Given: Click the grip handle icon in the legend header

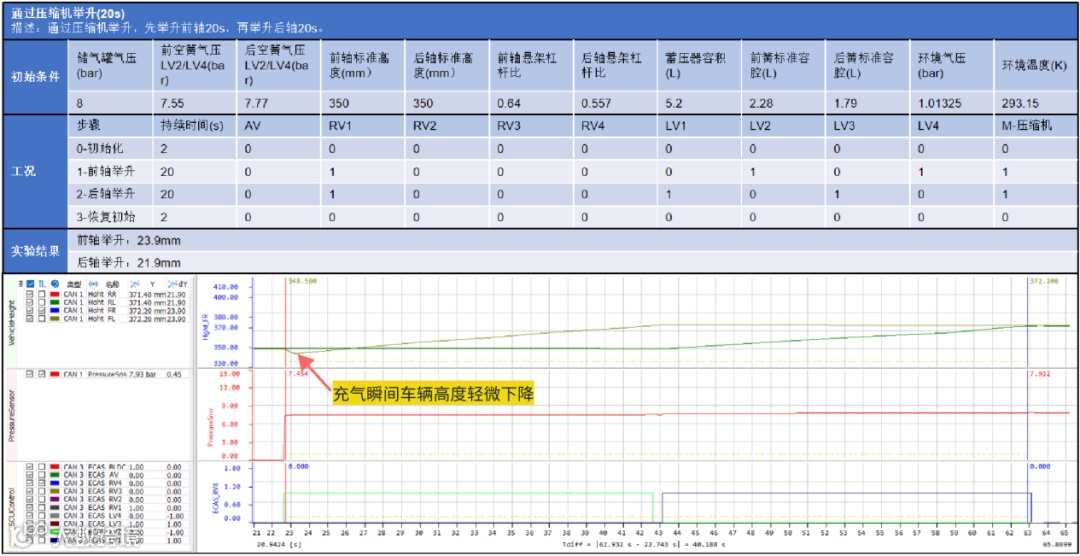Looking at the screenshot, I should click(x=21, y=284).
